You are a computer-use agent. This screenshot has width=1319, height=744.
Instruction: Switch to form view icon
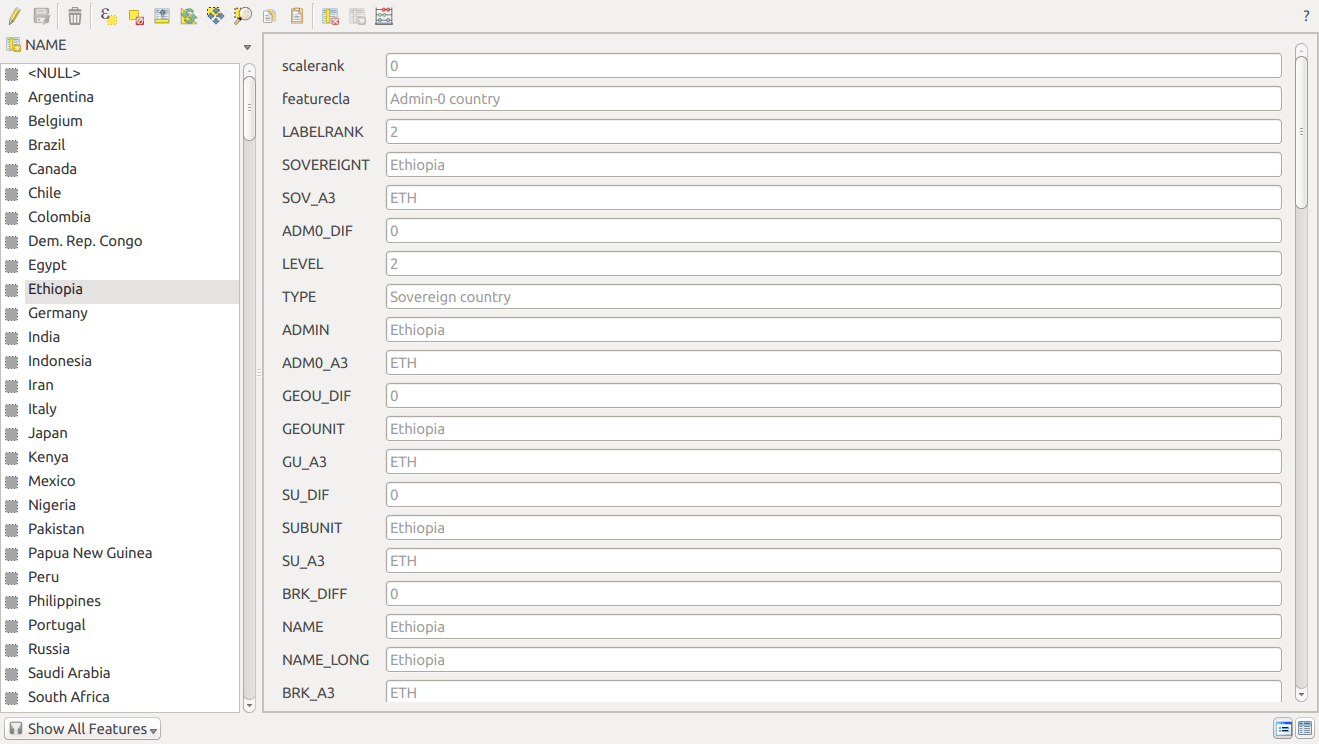point(1283,729)
